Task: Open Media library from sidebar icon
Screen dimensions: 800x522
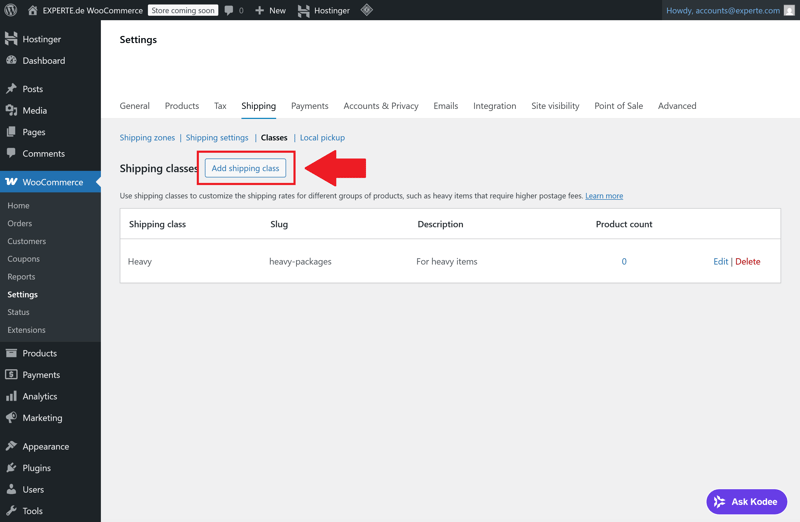Action: [x=11, y=110]
